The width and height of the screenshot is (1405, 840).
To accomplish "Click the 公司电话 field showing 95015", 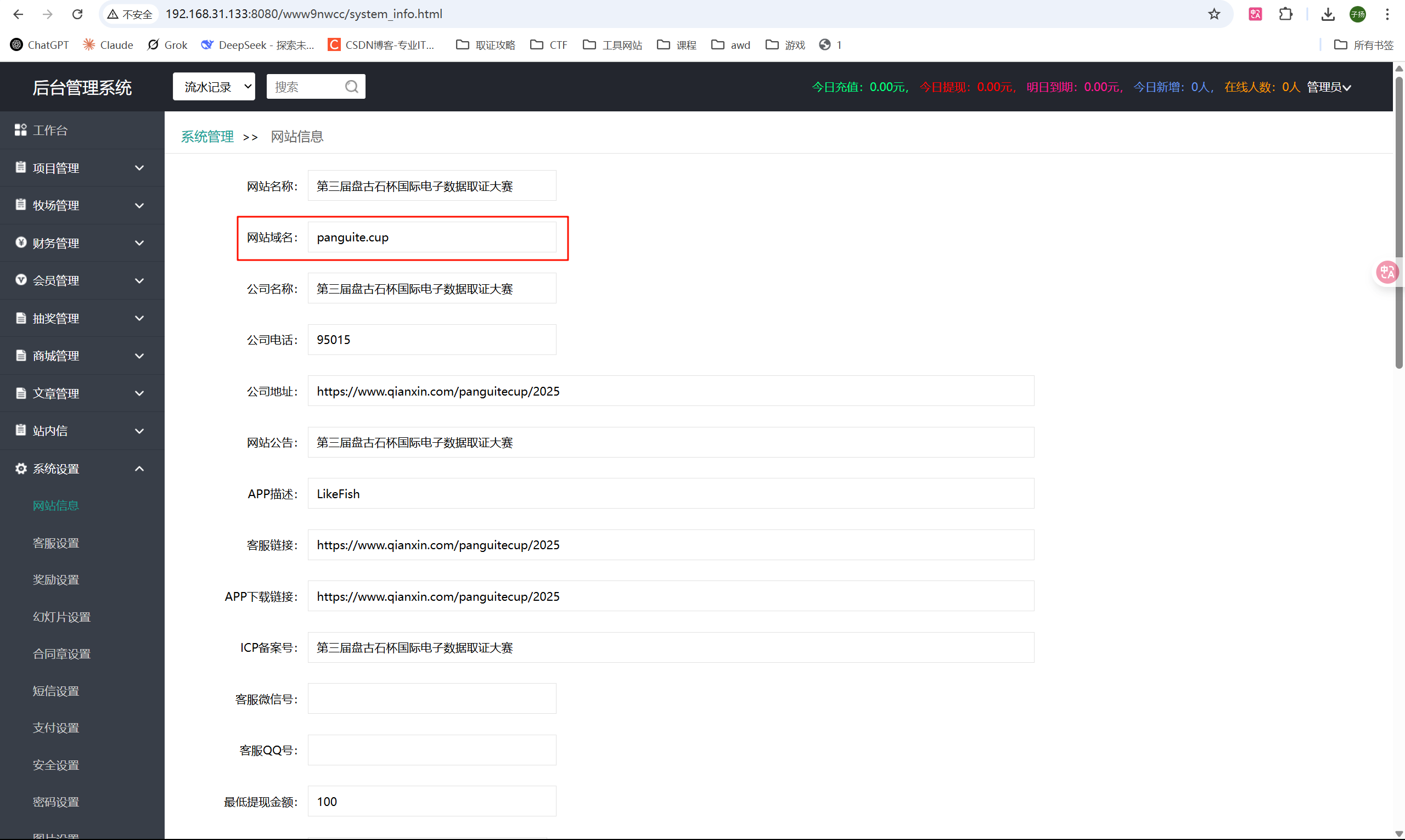I will pyautogui.click(x=432, y=340).
